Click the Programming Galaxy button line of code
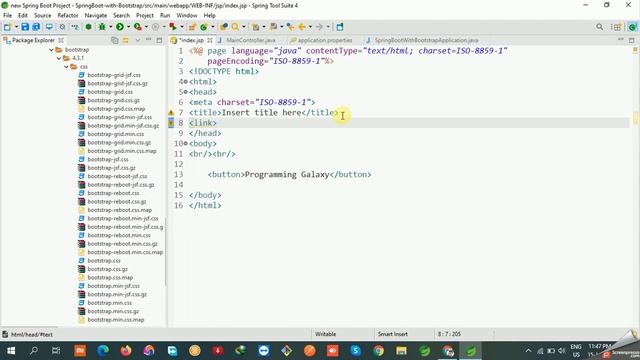The width and height of the screenshot is (640, 360). click(289, 174)
